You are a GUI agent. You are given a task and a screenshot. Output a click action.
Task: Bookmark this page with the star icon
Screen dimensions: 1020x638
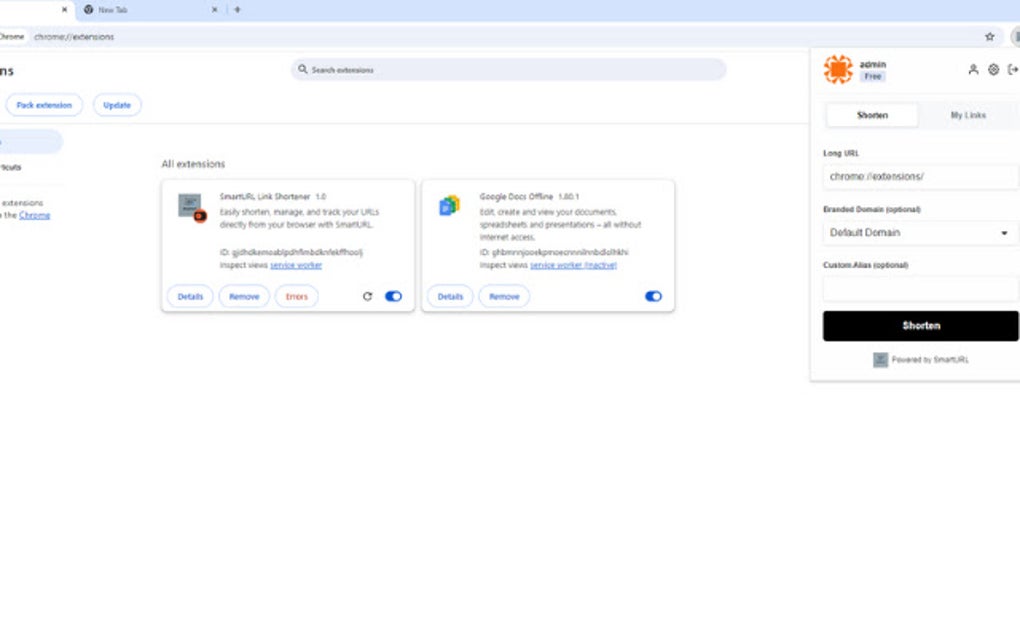[989, 36]
